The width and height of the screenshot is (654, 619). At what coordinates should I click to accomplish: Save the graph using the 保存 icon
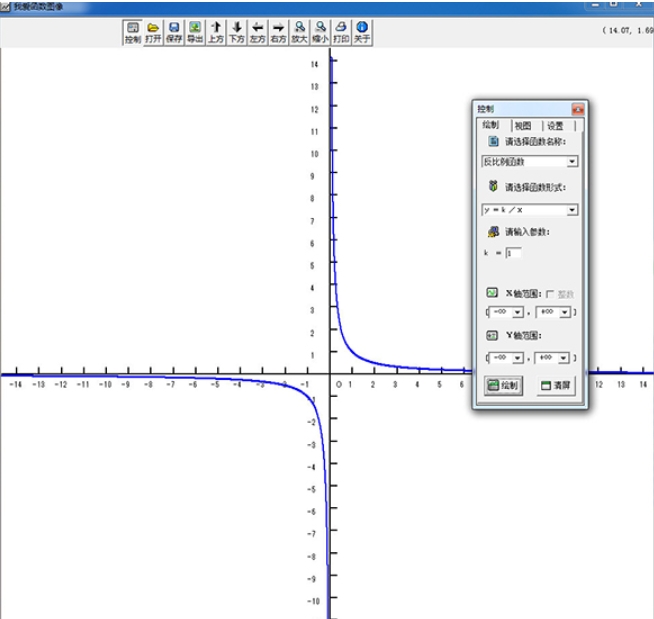[174, 33]
